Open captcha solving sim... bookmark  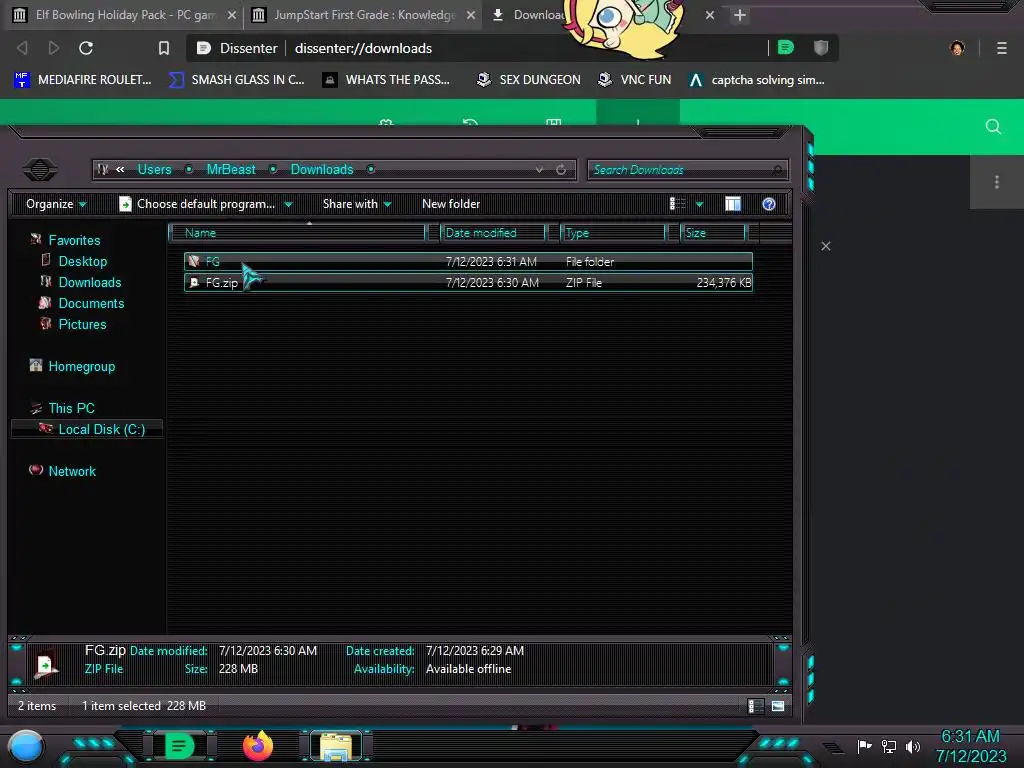(x=757, y=80)
